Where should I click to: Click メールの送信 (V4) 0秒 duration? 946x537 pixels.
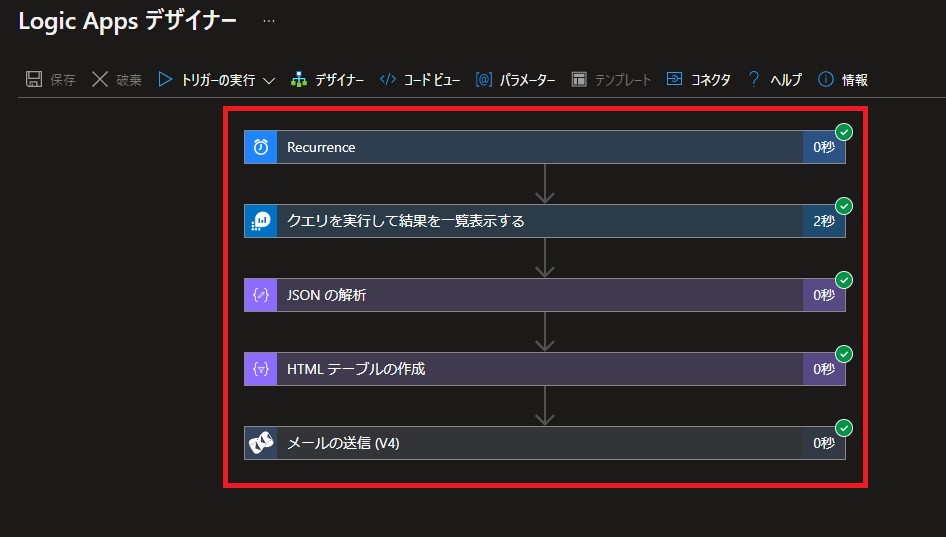[824, 443]
